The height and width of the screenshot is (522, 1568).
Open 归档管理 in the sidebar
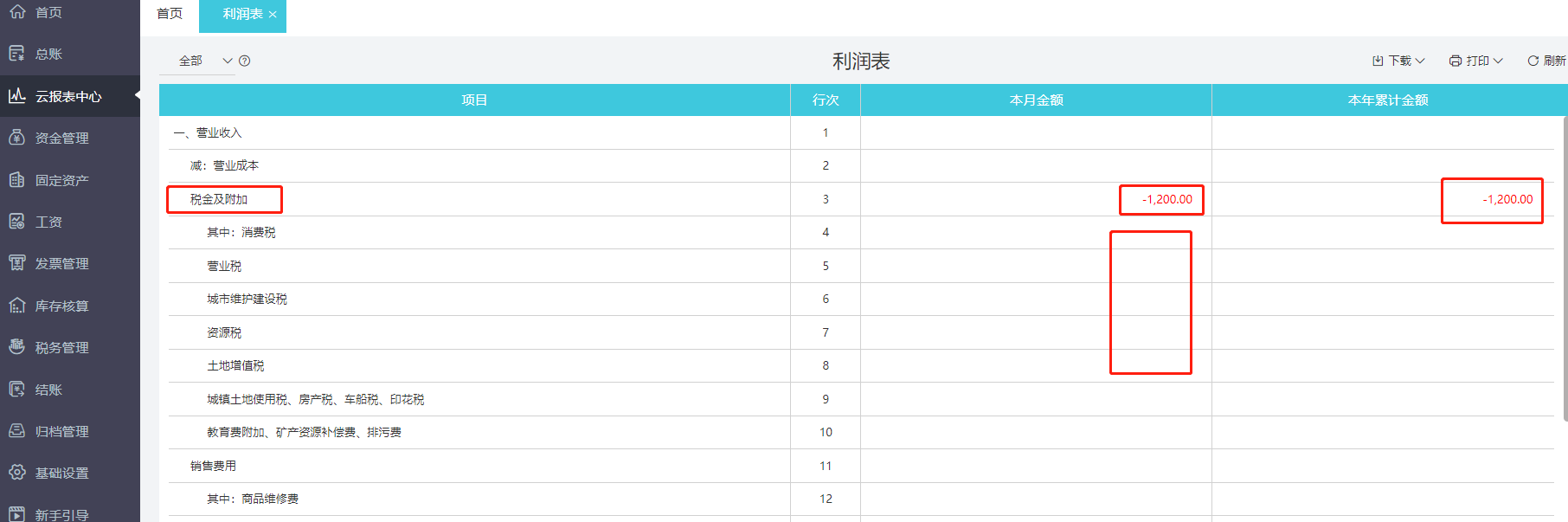coord(61,431)
